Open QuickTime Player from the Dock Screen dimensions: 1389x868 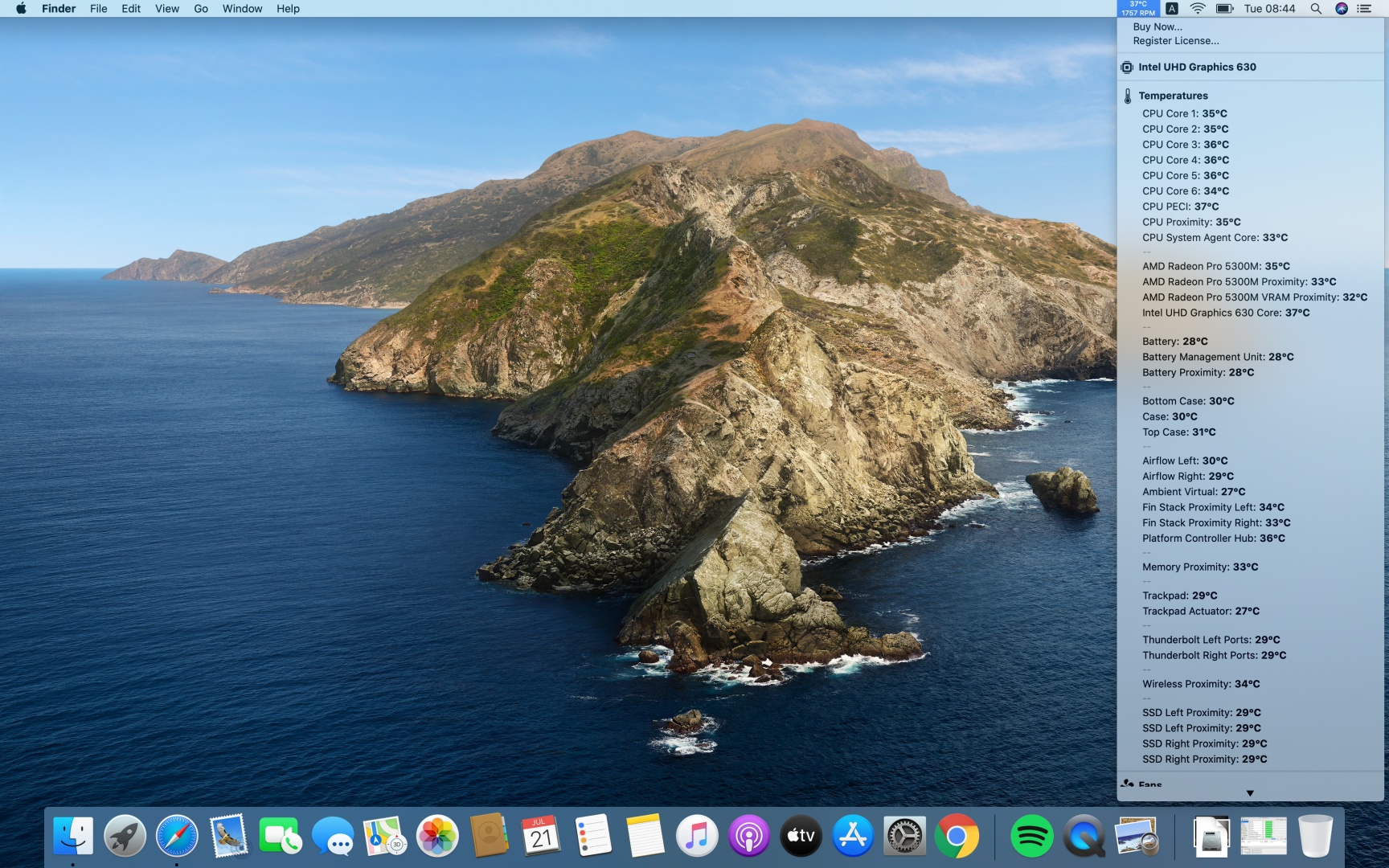pyautogui.click(x=1084, y=837)
